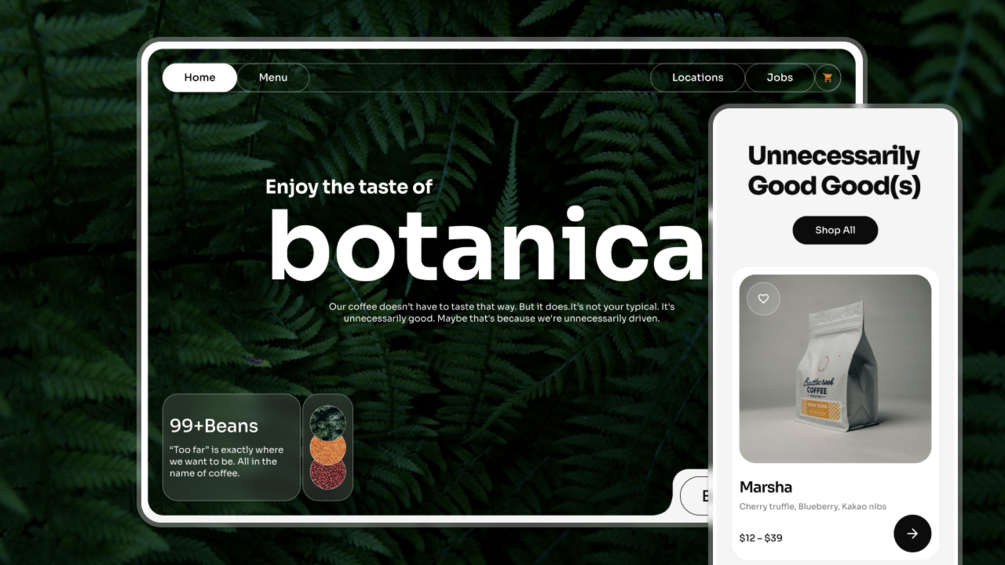Click the $12 – $39 price label

coord(760,538)
